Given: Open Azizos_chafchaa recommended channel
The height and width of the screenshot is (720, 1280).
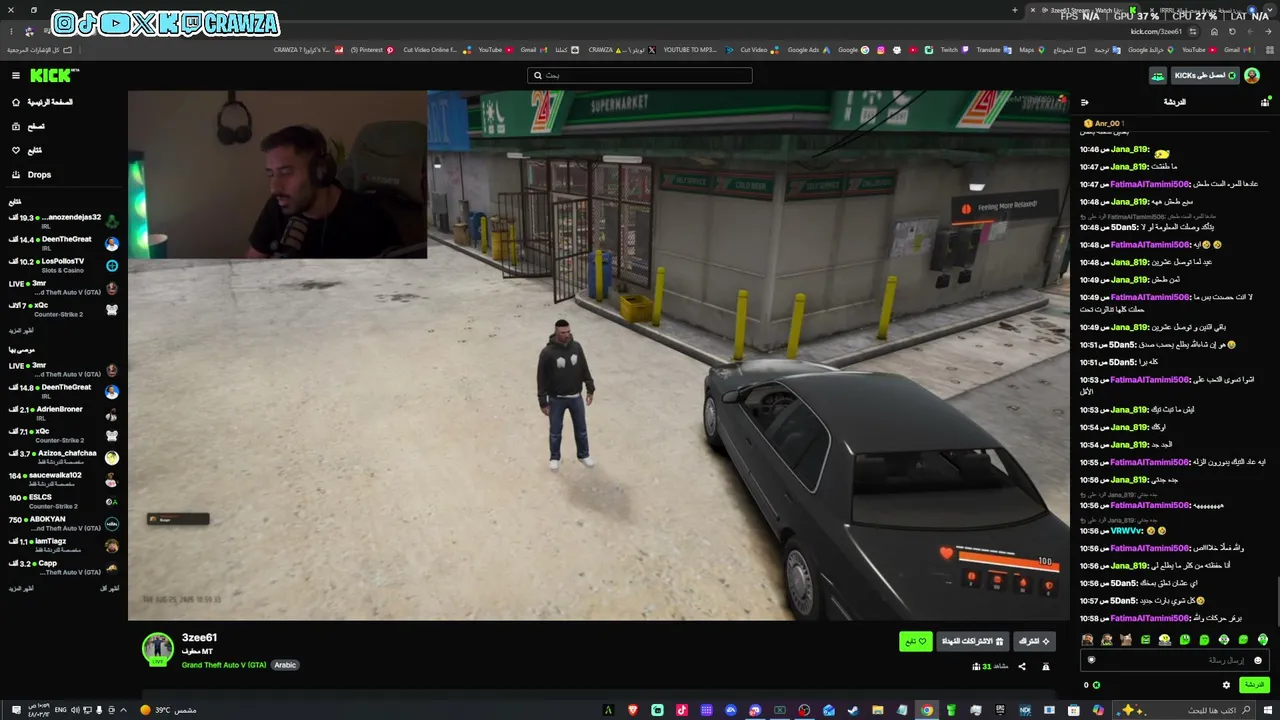Looking at the screenshot, I should pyautogui.click(x=63, y=457).
